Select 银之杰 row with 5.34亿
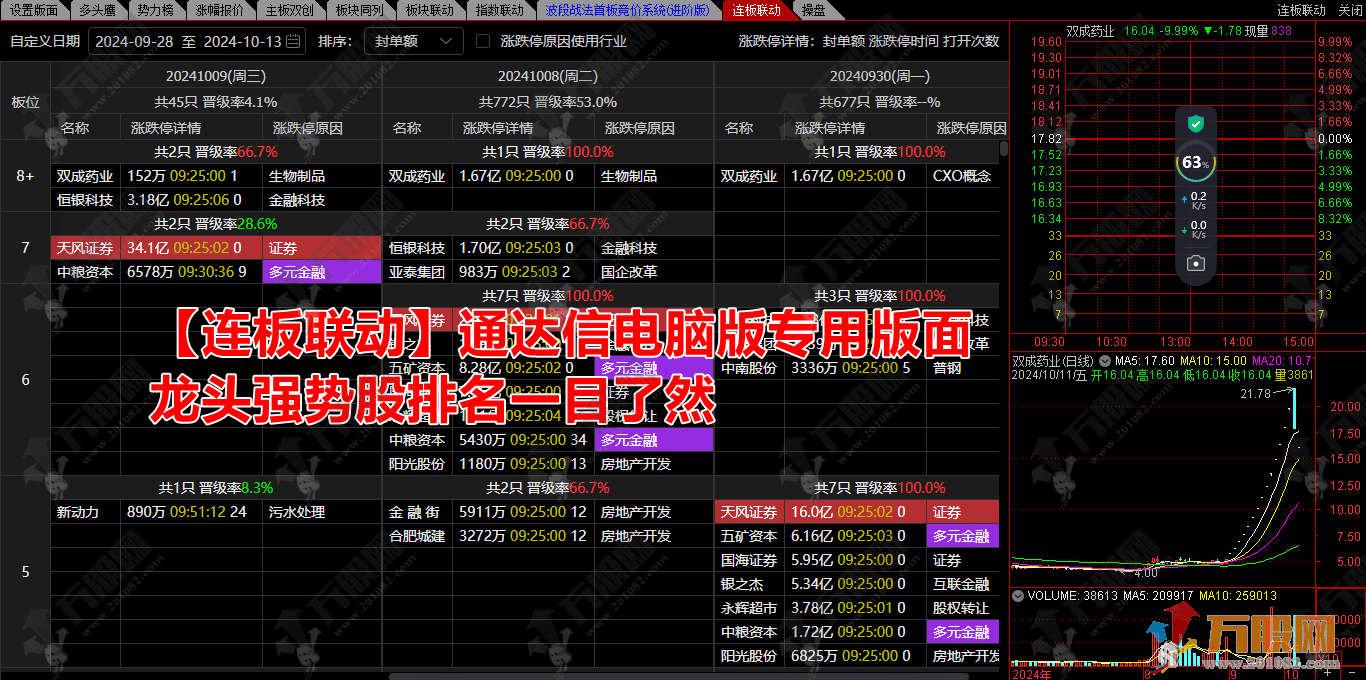Image resolution: width=1366 pixels, height=680 pixels. click(857, 584)
